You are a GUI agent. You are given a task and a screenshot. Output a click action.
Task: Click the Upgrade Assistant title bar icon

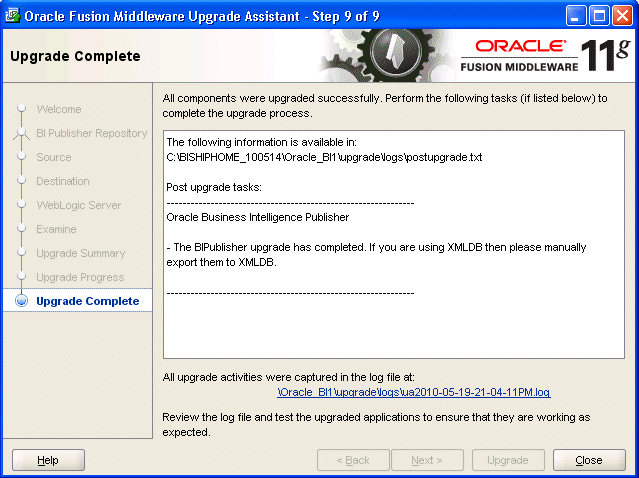(x=12, y=16)
